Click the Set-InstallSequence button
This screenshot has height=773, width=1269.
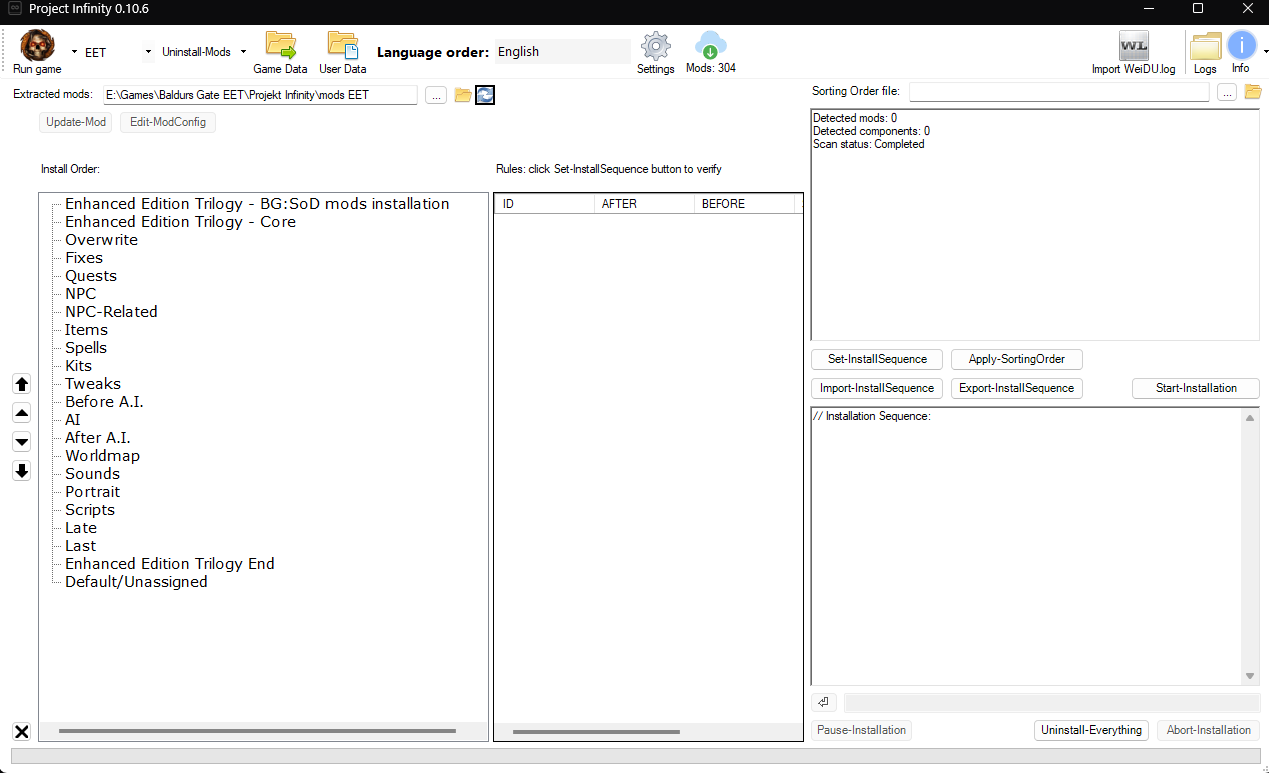(877, 359)
